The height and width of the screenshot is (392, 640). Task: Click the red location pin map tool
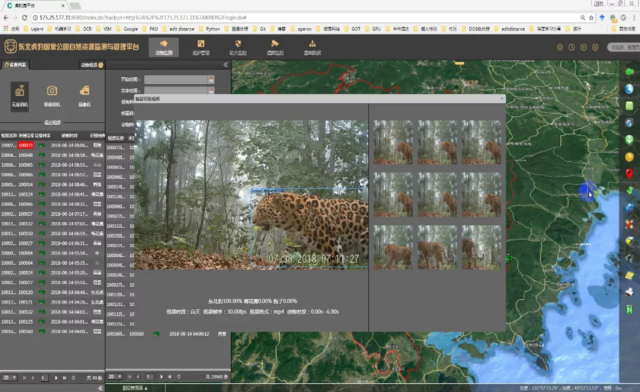click(x=629, y=174)
